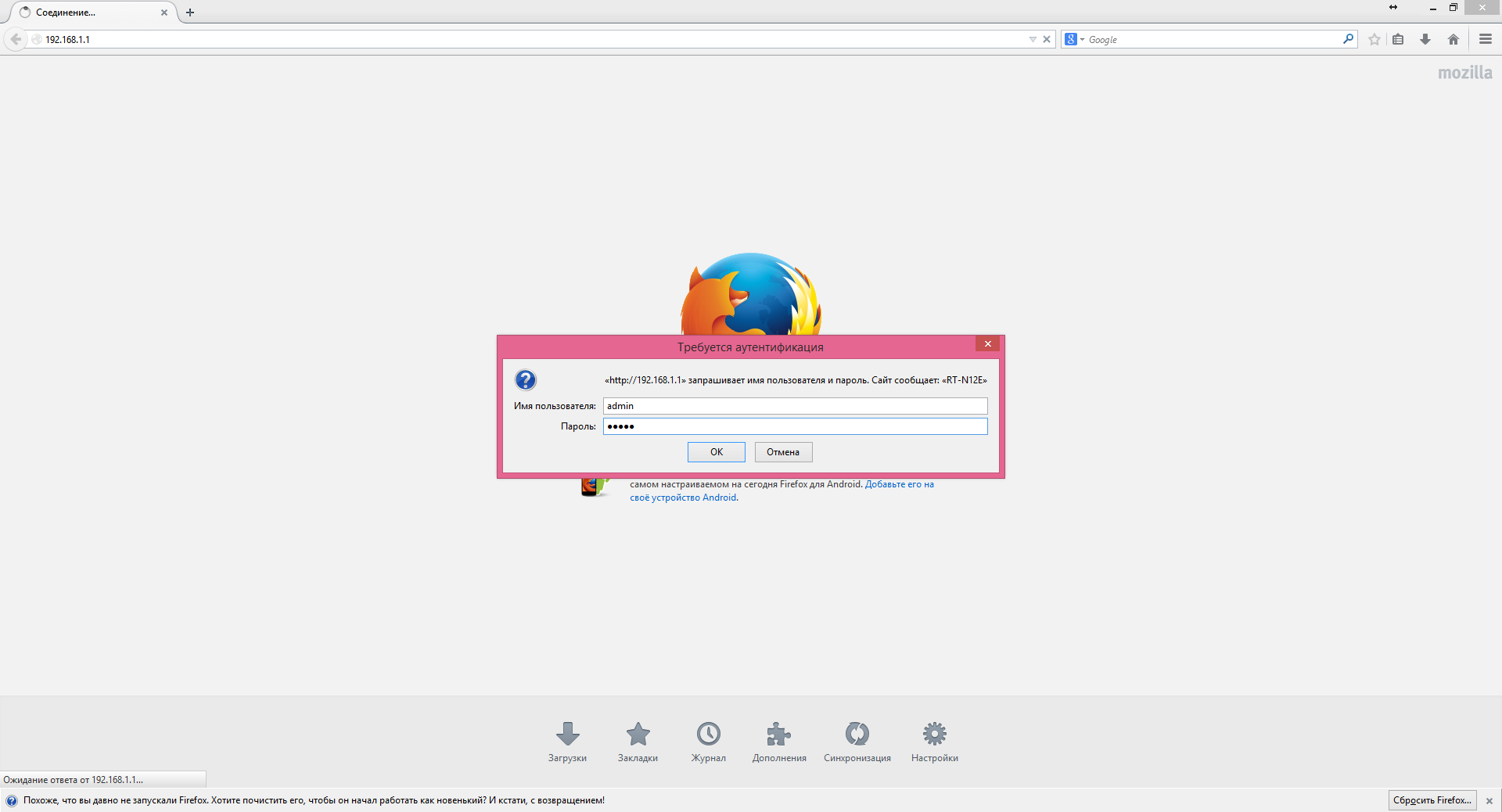The width and height of the screenshot is (1502, 812).
Task: Open the Sync (Синхронизация) icon
Action: click(857, 734)
